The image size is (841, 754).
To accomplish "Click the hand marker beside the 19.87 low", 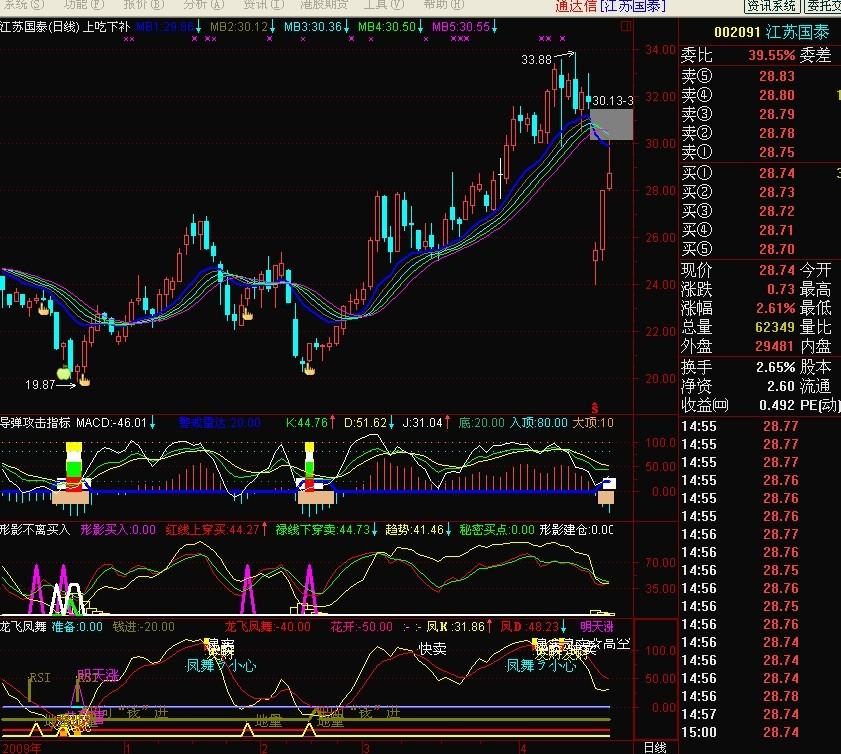I will (x=84, y=381).
